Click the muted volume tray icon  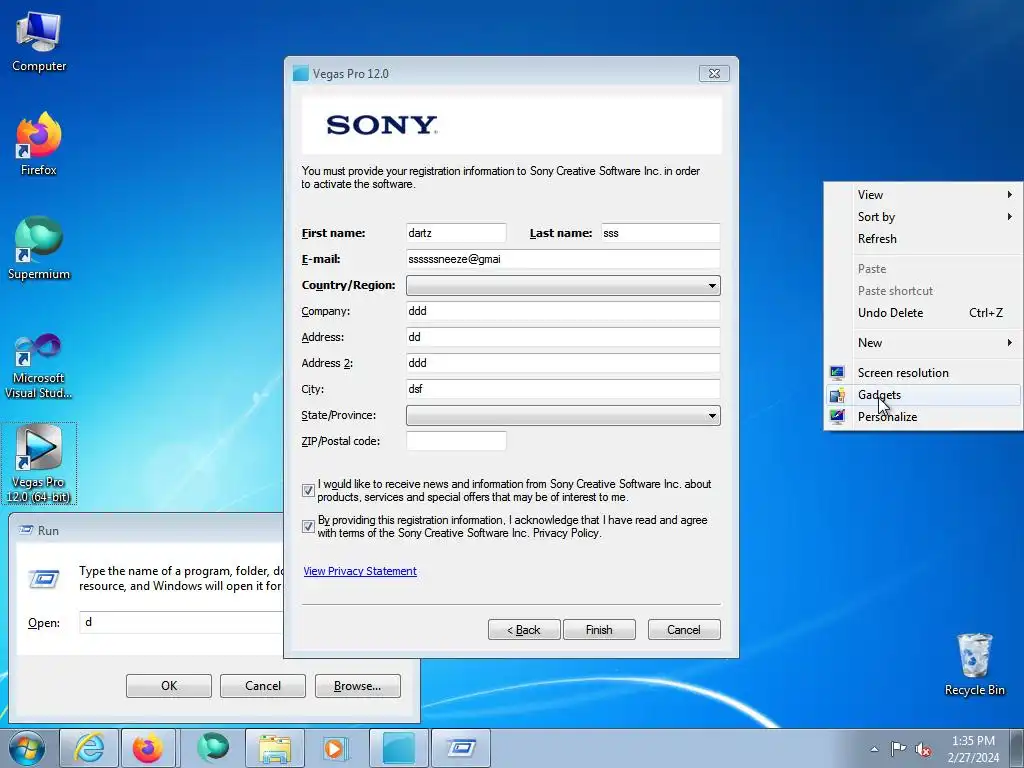[x=923, y=749]
